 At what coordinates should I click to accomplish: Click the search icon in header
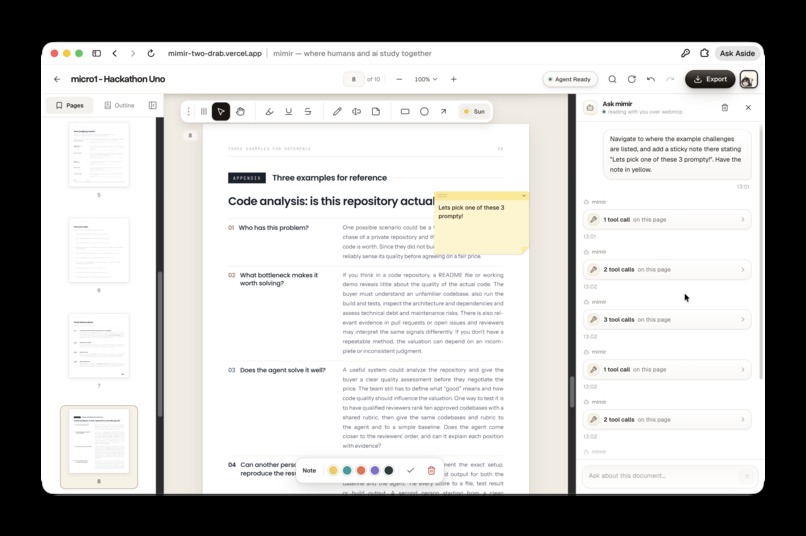click(x=612, y=79)
